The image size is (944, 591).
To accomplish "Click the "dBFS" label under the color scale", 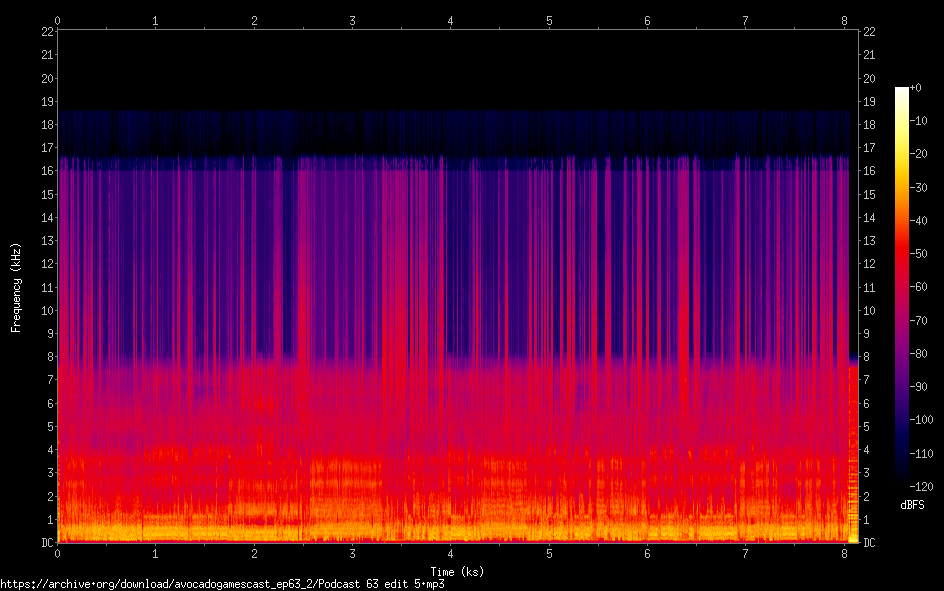I will tap(912, 505).
